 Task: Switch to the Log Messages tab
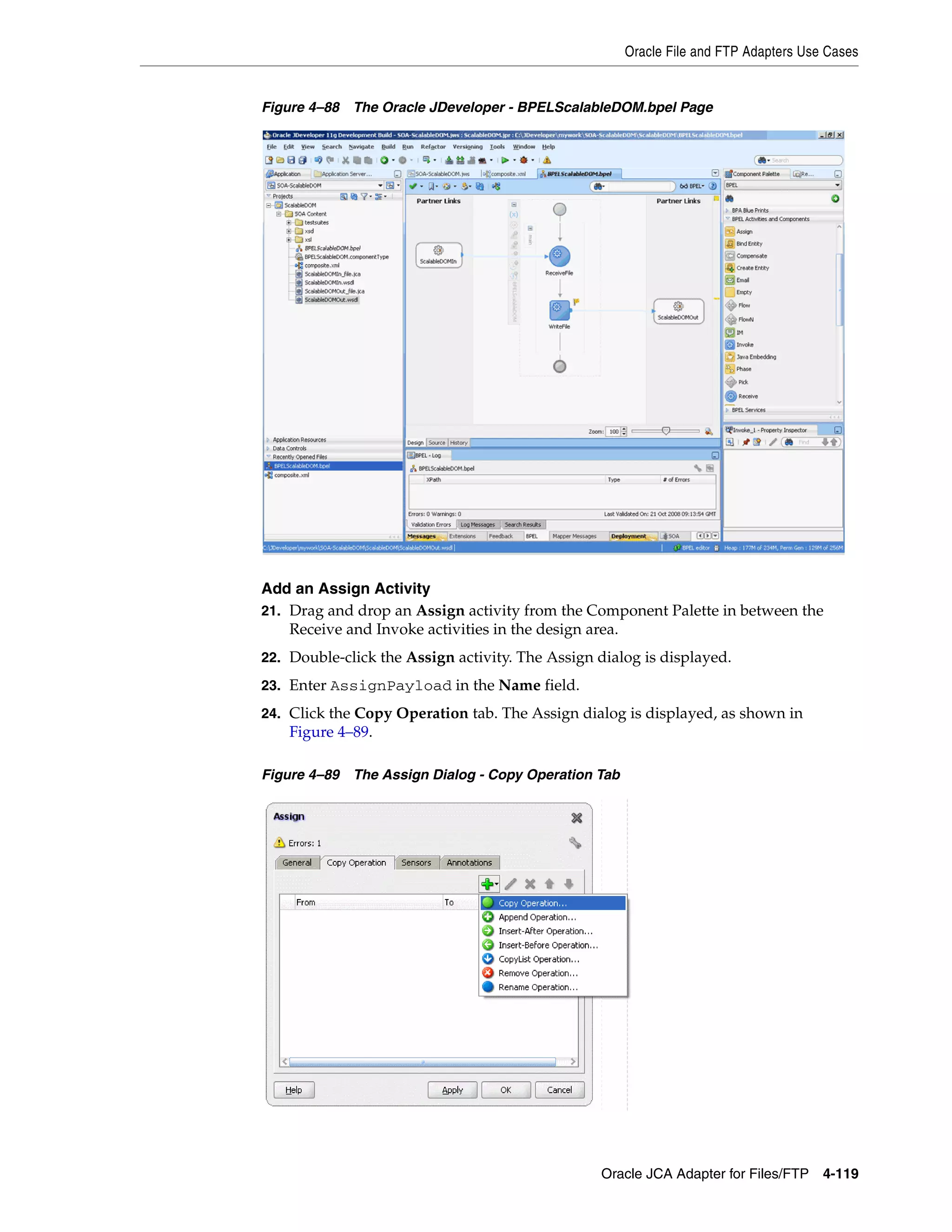tap(477, 524)
